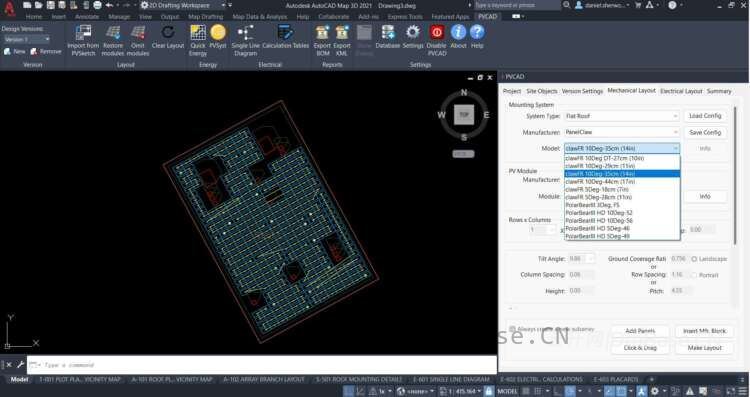Viewport: 750px width, 397px height.
Task: Open the Database tool
Action: 387,37
